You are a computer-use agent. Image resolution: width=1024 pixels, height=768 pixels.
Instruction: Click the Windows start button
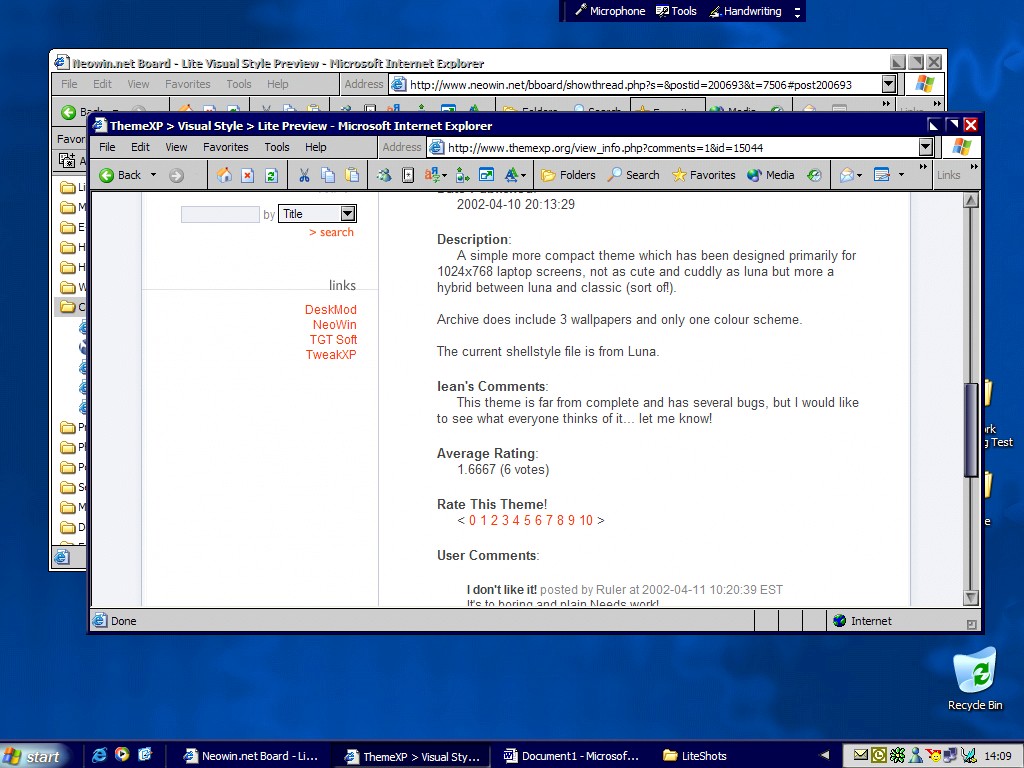34,756
